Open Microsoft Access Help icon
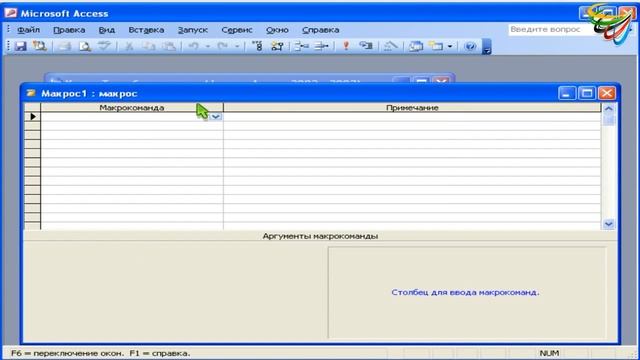Viewport: 640px width, 360px height. tap(470, 46)
